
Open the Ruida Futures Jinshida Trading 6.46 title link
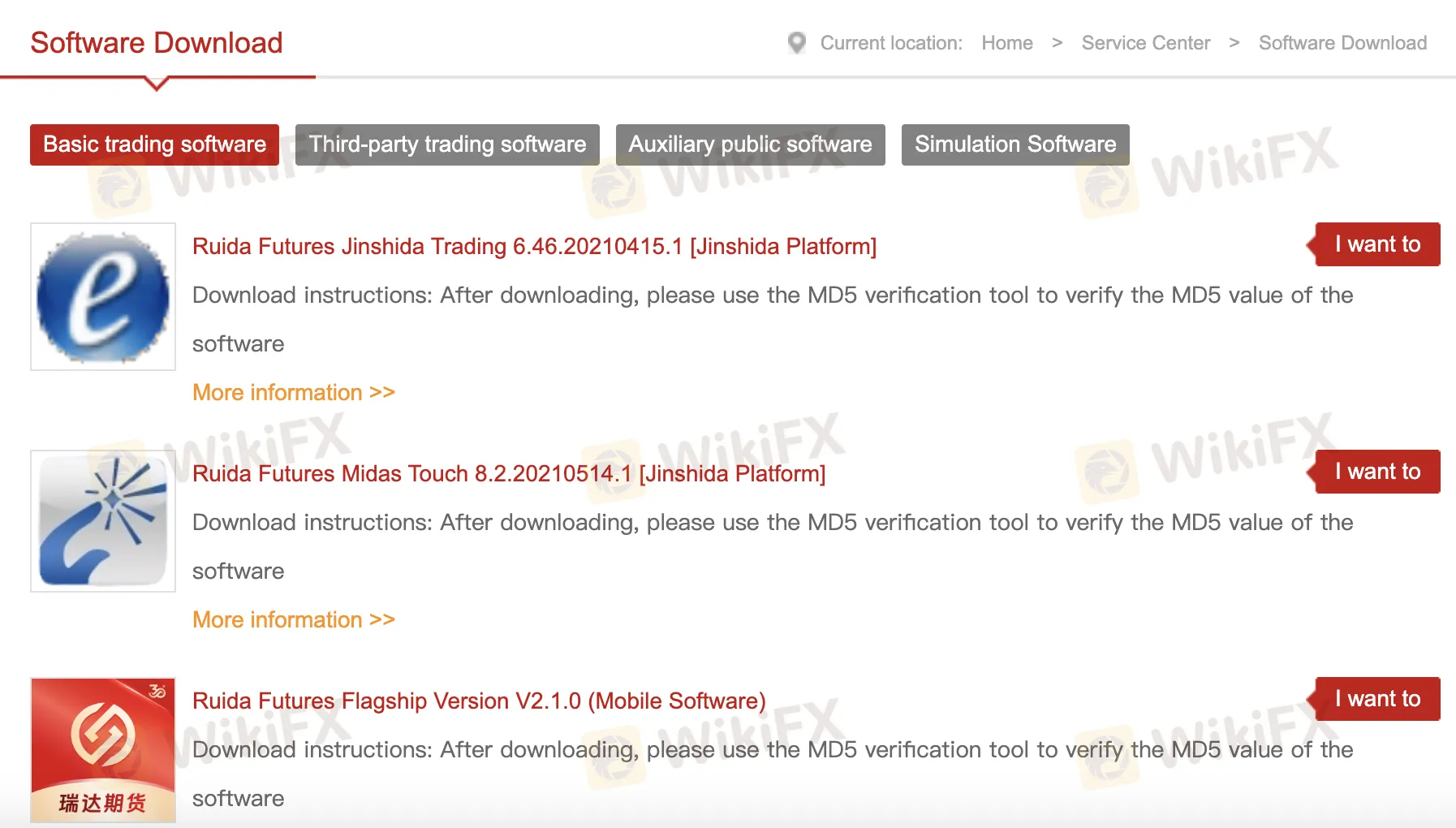pyautogui.click(x=534, y=246)
